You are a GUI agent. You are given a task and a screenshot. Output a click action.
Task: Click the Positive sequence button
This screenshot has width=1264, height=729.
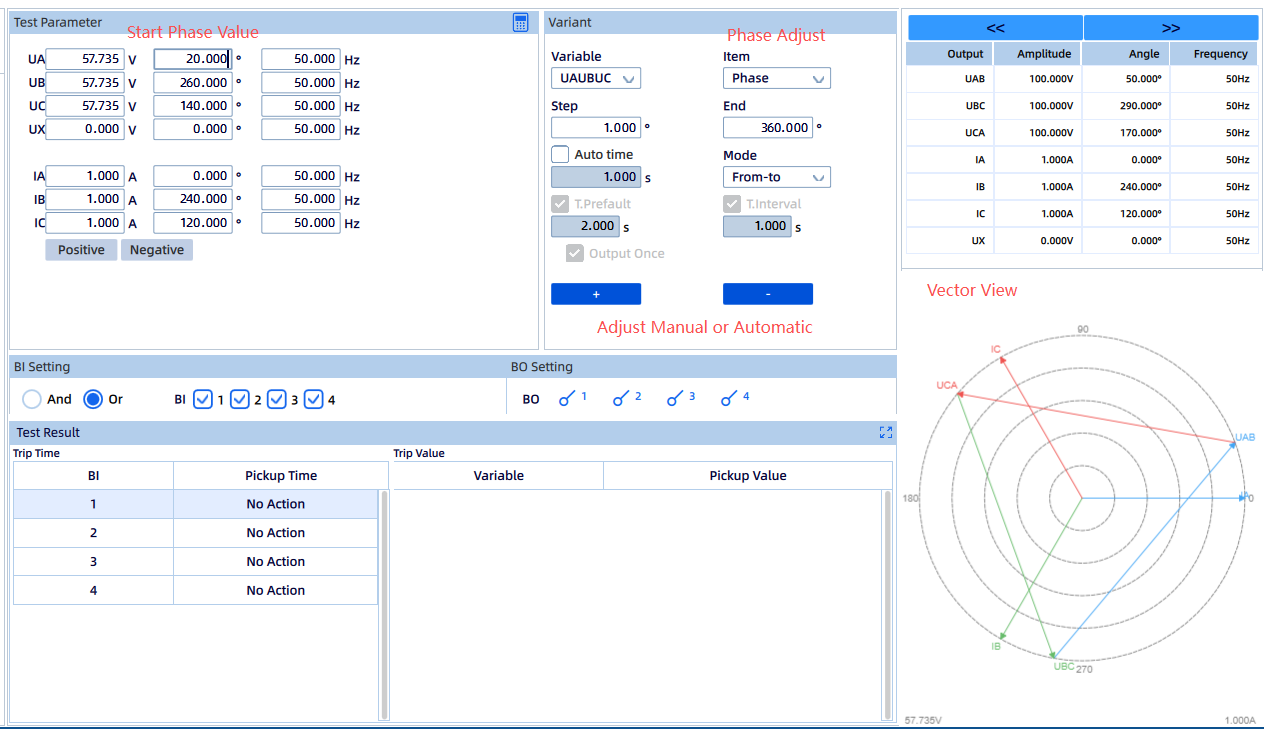tap(81, 250)
